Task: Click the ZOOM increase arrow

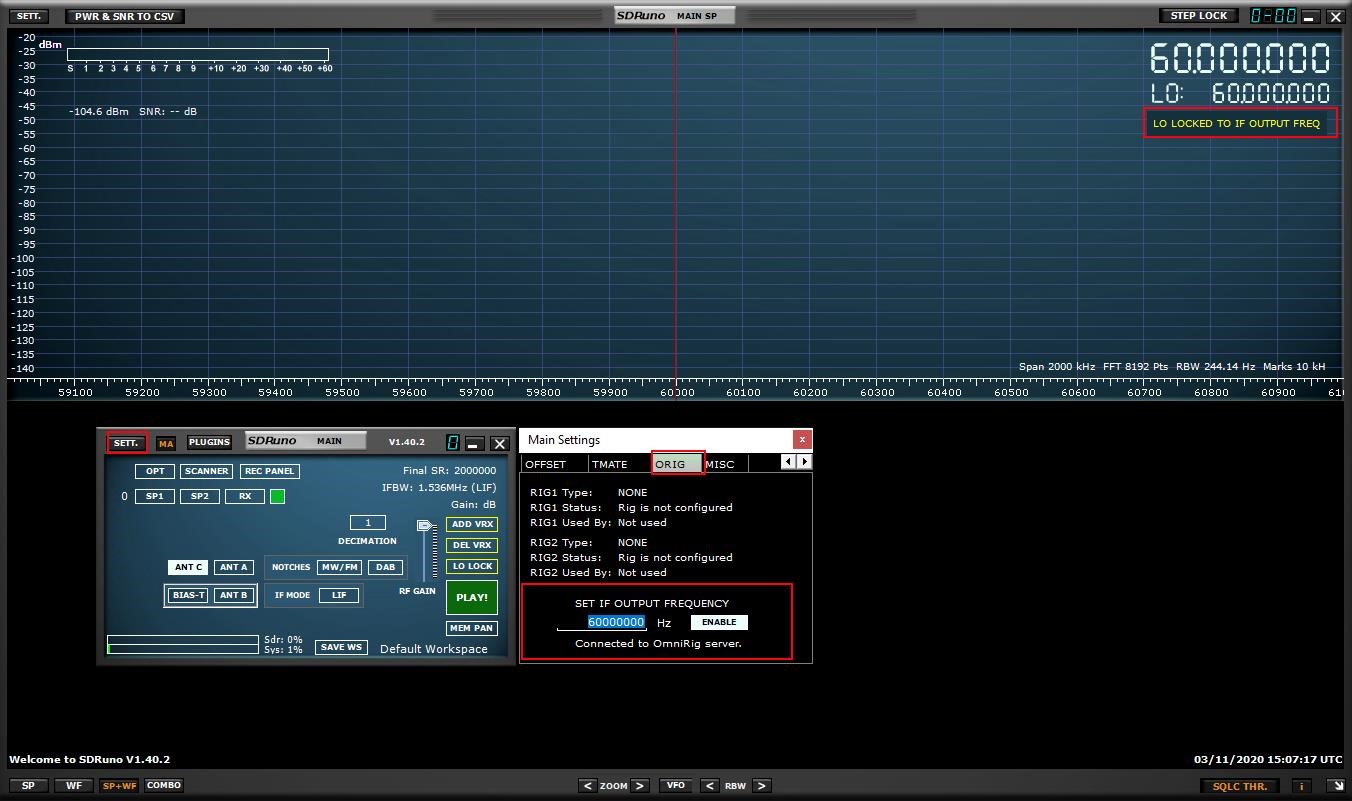Action: 640,786
